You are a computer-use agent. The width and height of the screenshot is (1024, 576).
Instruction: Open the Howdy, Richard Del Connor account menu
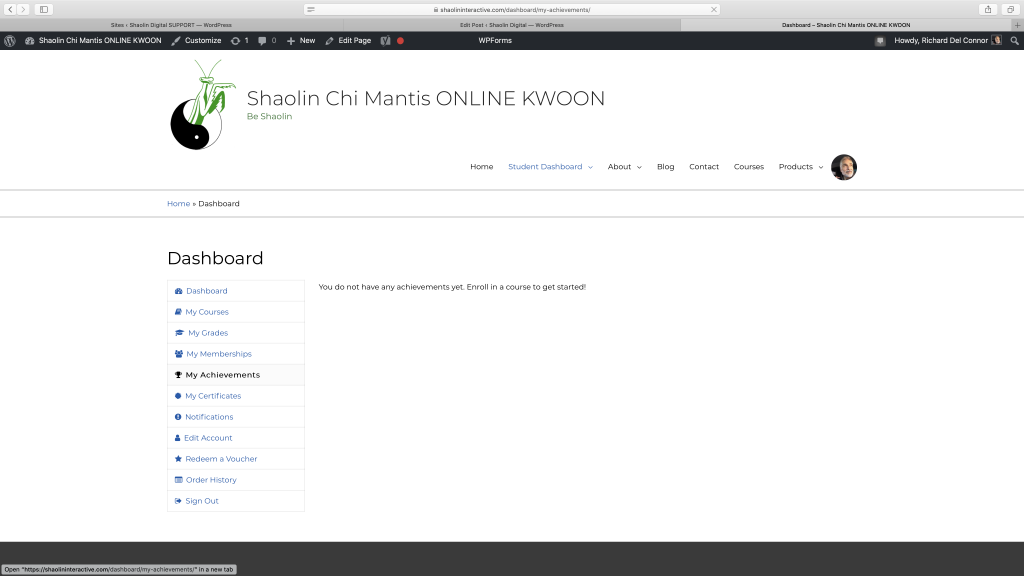point(947,40)
